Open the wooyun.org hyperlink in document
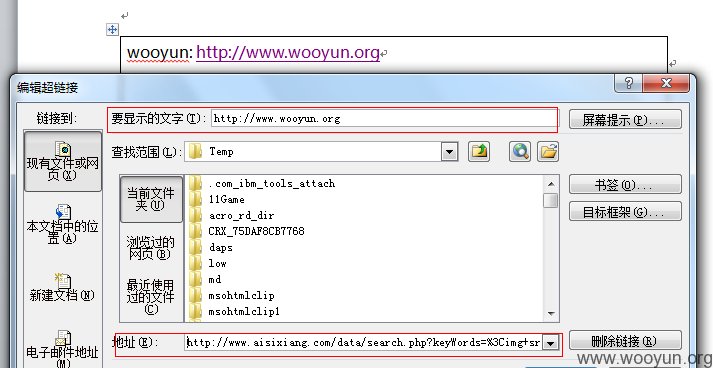 [288, 52]
